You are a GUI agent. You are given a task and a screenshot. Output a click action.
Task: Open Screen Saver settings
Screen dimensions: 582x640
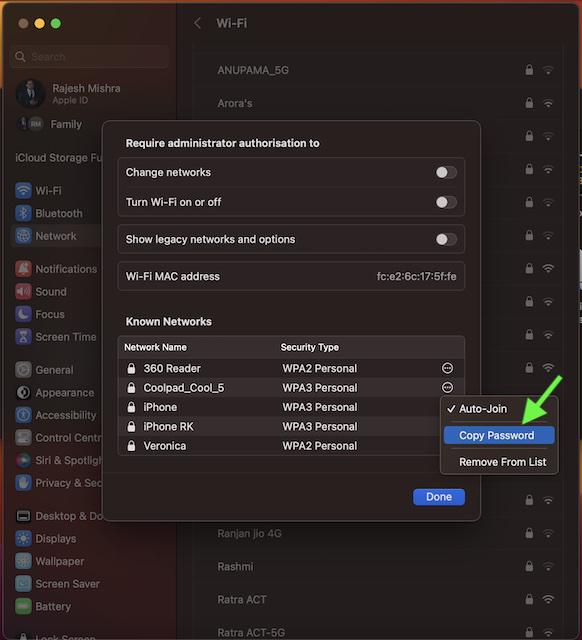pos(58,584)
